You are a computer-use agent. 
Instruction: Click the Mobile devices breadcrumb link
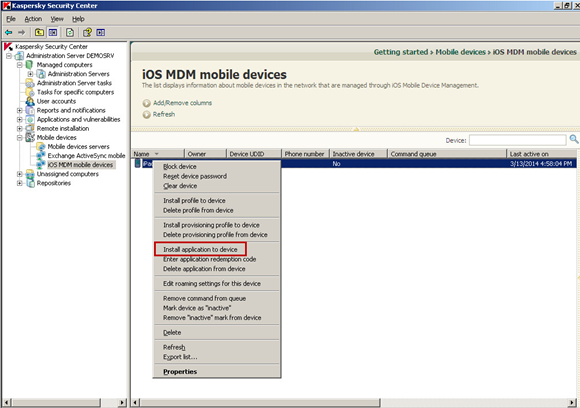(461, 52)
